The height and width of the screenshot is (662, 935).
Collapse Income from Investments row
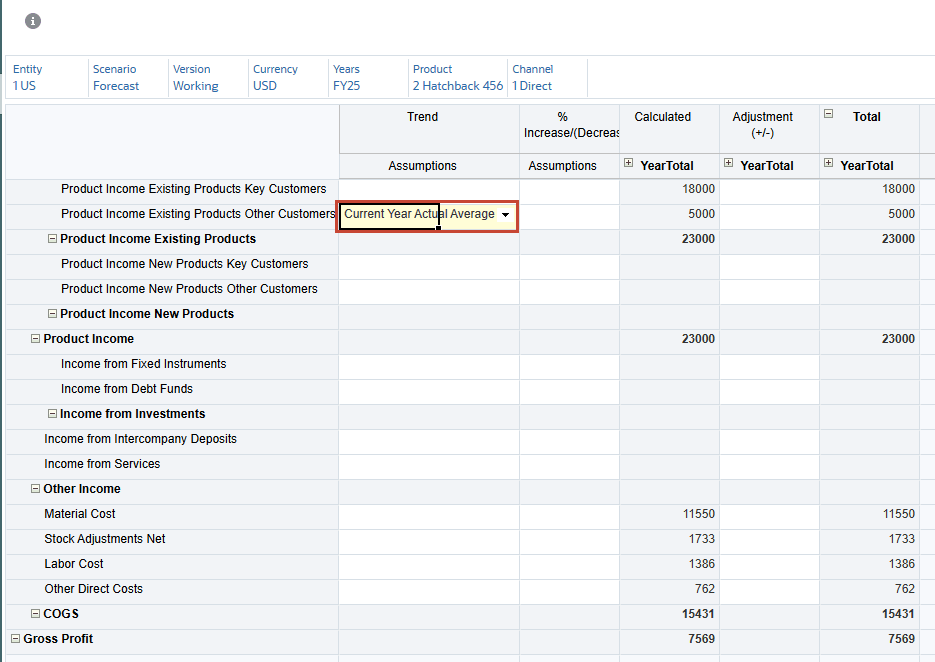[52, 414]
